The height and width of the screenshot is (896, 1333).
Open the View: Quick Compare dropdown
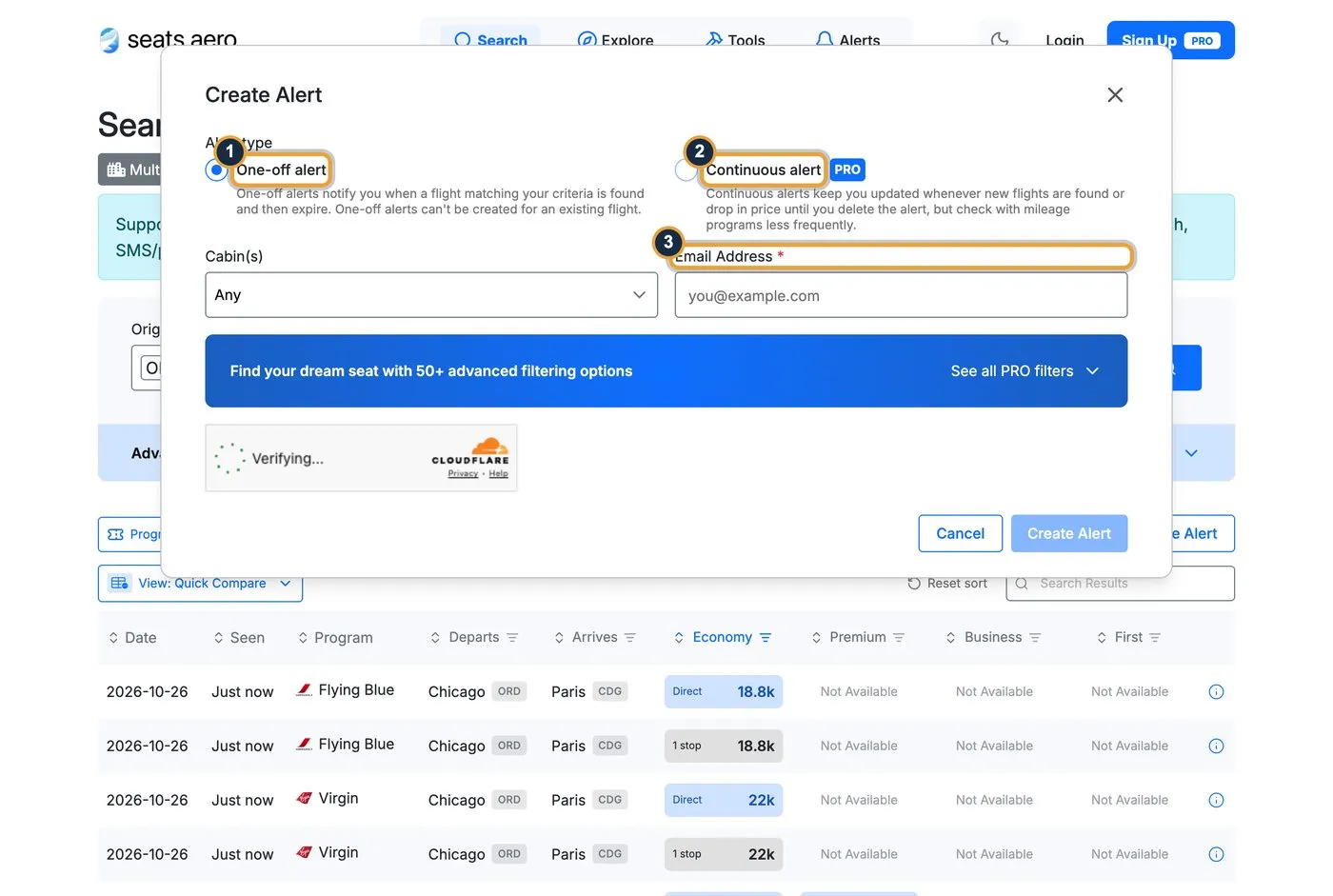click(201, 584)
